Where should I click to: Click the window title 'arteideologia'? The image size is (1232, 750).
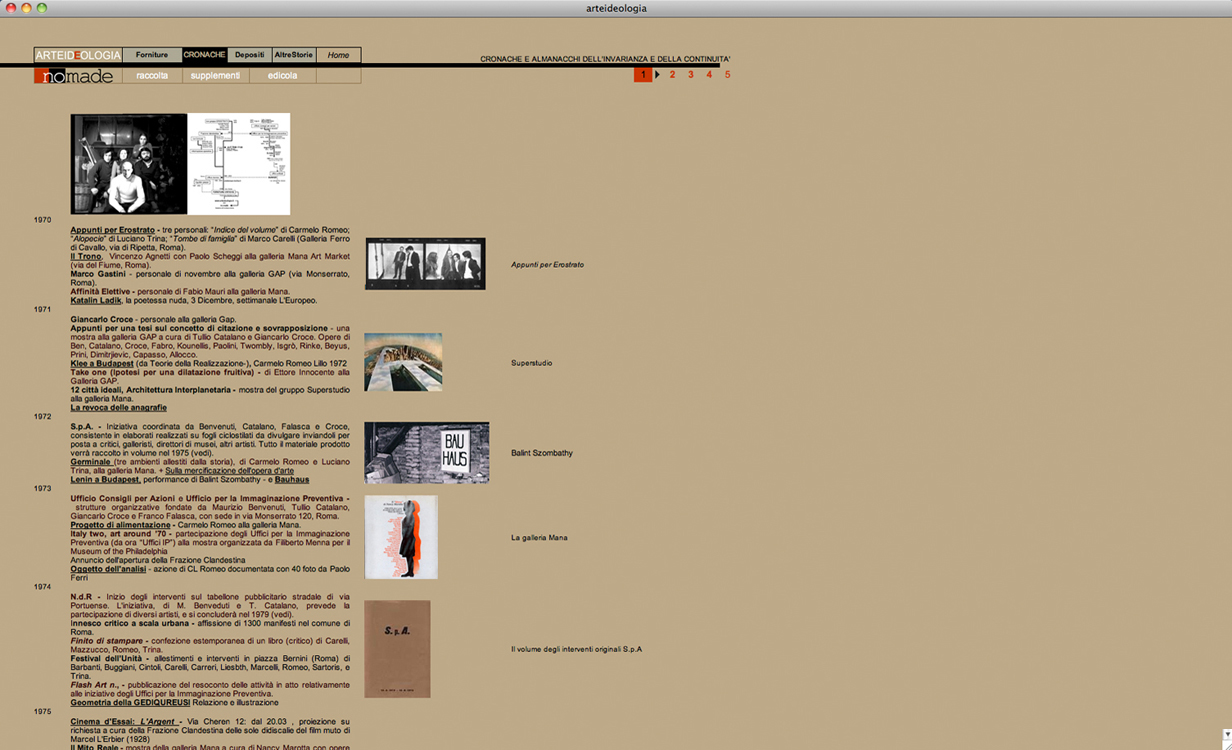616,8
